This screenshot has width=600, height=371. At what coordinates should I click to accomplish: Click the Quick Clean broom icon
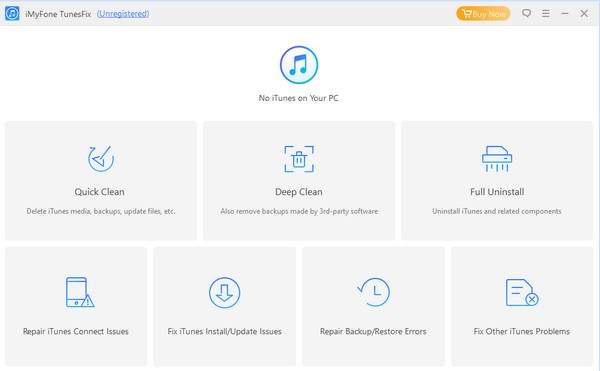point(101,158)
